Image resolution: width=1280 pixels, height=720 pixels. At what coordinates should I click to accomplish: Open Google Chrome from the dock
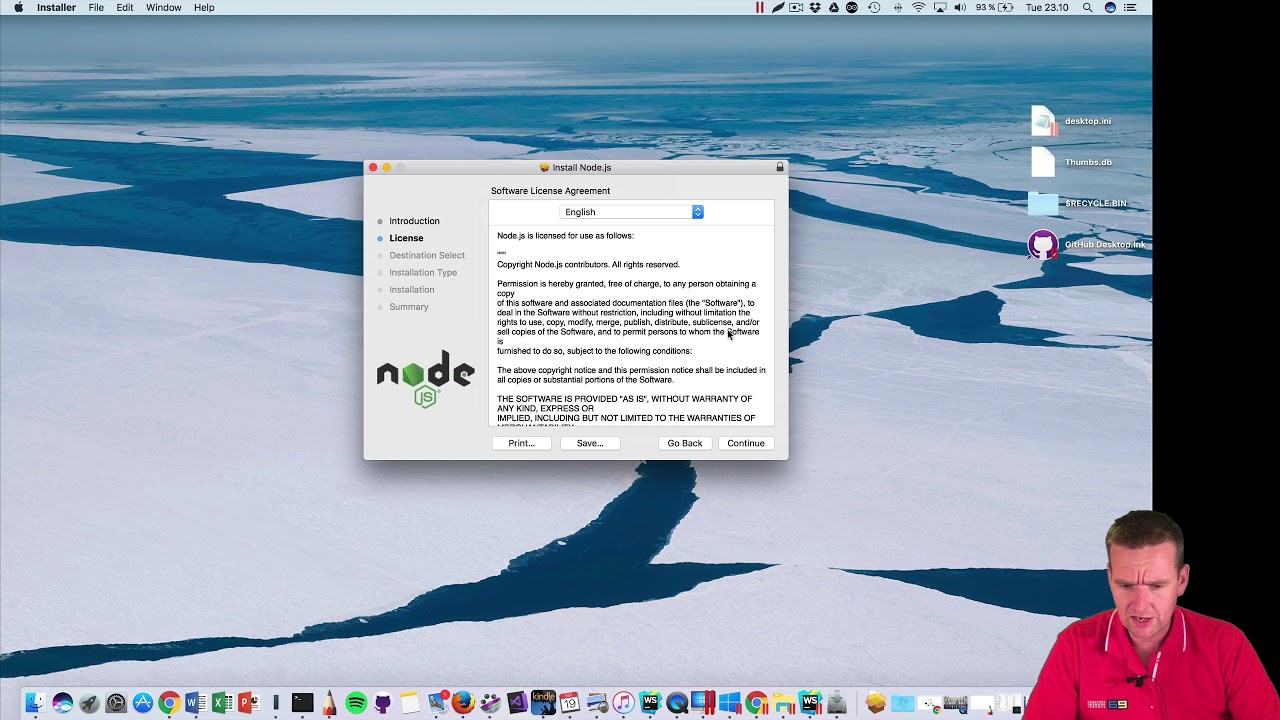(x=169, y=703)
